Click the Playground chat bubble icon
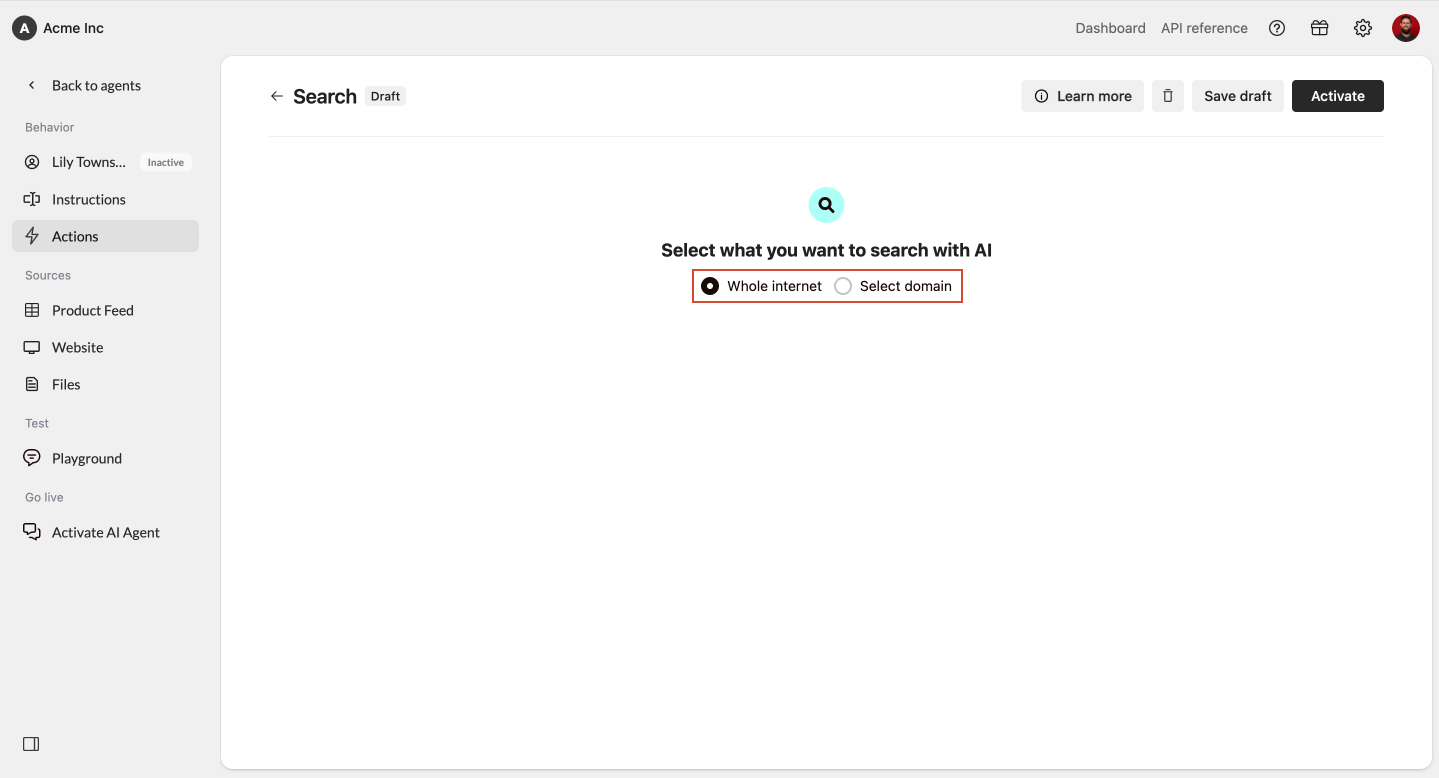1439x778 pixels. [32, 458]
